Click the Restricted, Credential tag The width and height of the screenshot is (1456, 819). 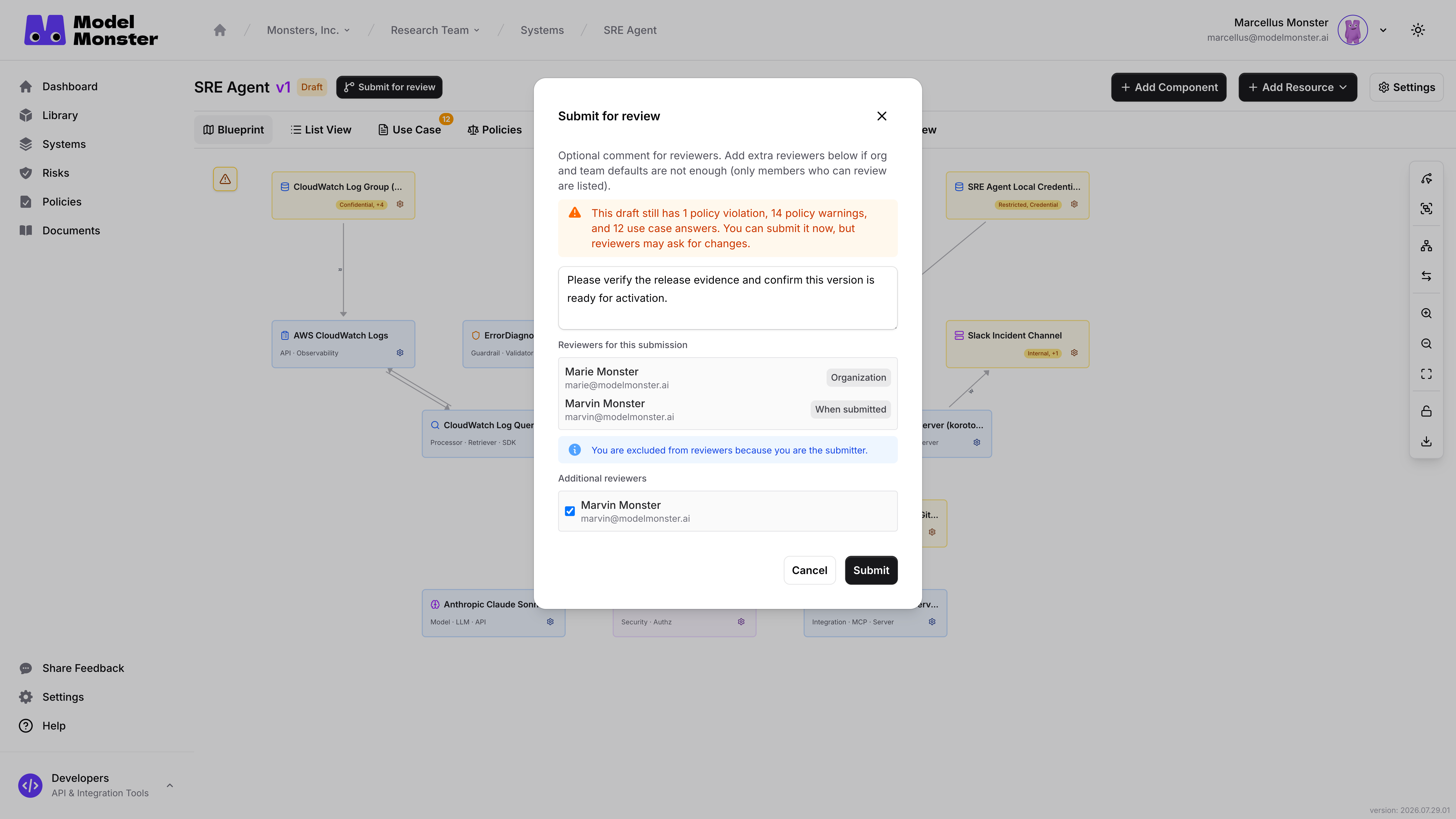click(1028, 204)
